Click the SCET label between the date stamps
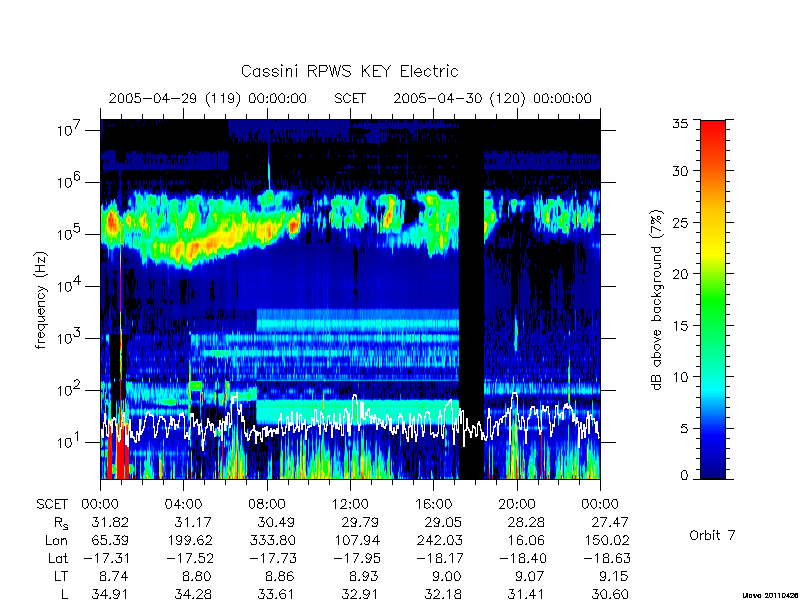The width and height of the screenshot is (800, 600). click(350, 98)
